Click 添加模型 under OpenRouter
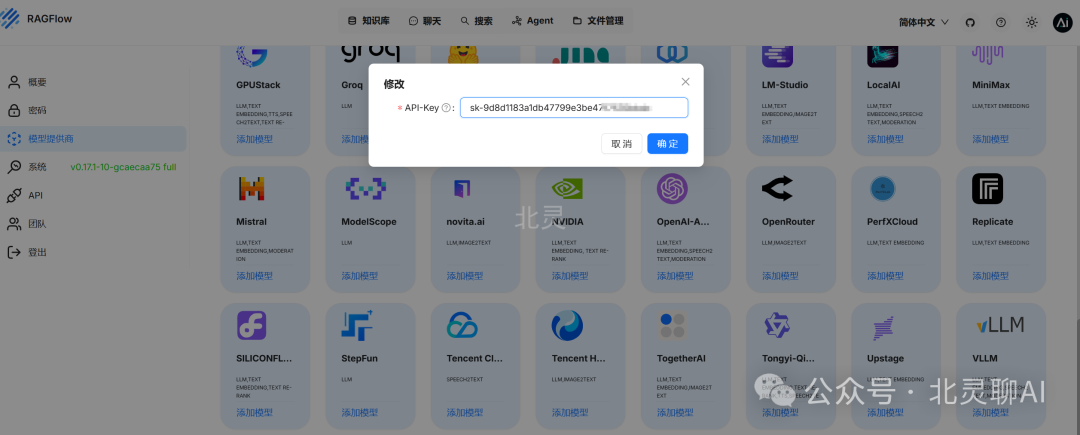Screen dimensions: 1080x435 click(x=780, y=276)
